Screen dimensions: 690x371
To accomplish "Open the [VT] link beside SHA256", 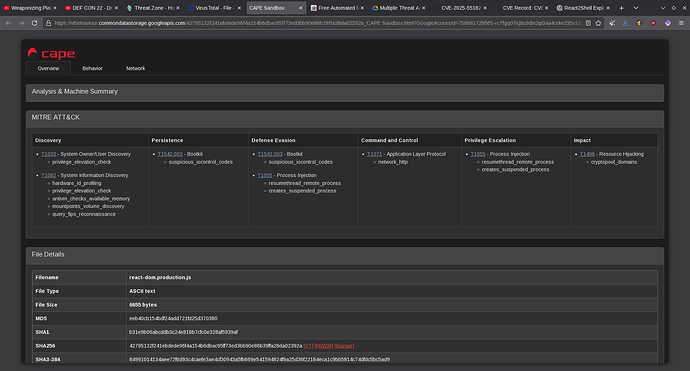I will pyautogui.click(x=308, y=346).
